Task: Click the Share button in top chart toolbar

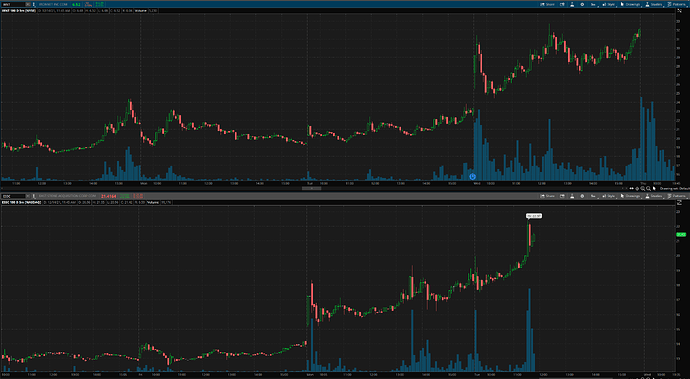Action: pyautogui.click(x=547, y=4)
